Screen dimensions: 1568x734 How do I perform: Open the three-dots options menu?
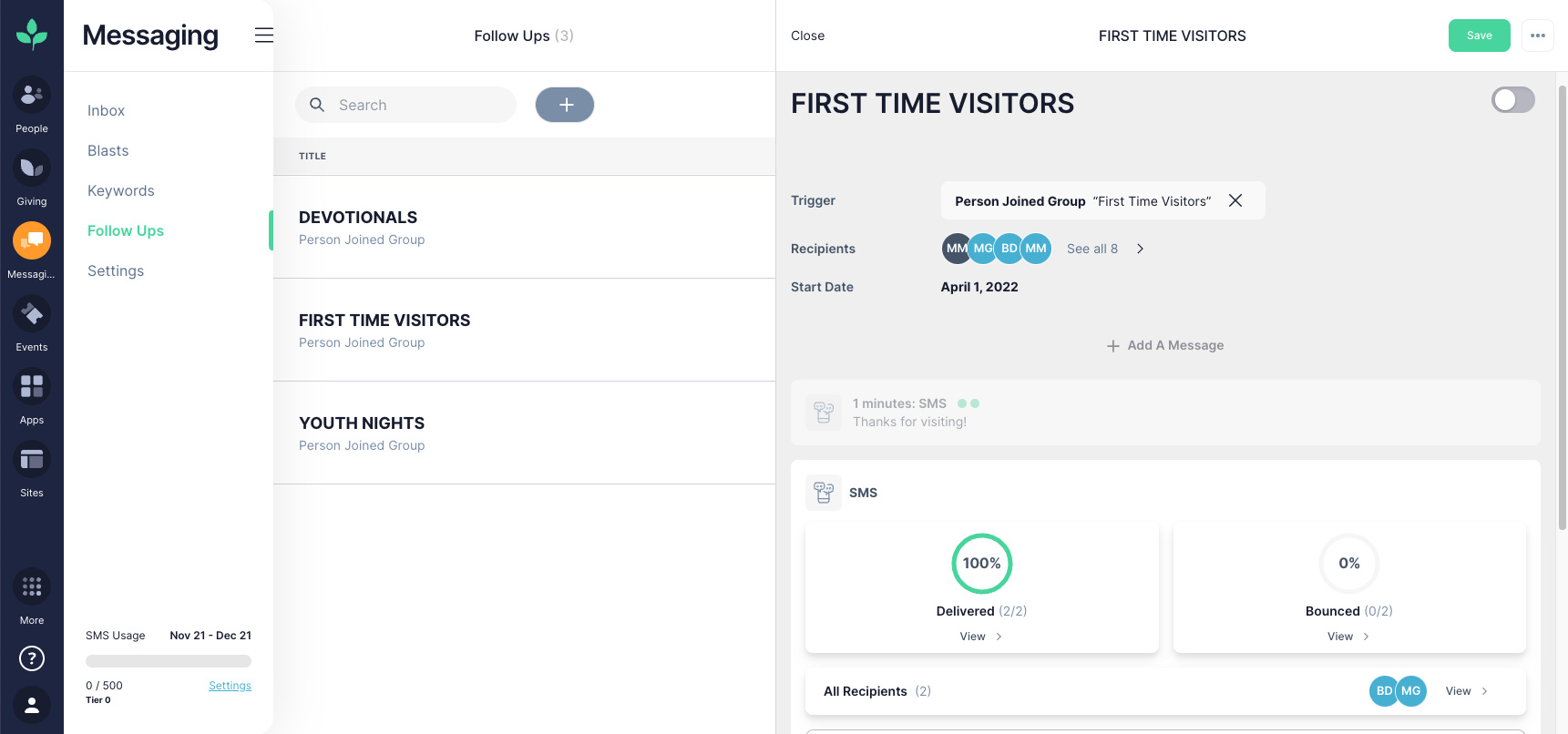tap(1538, 36)
